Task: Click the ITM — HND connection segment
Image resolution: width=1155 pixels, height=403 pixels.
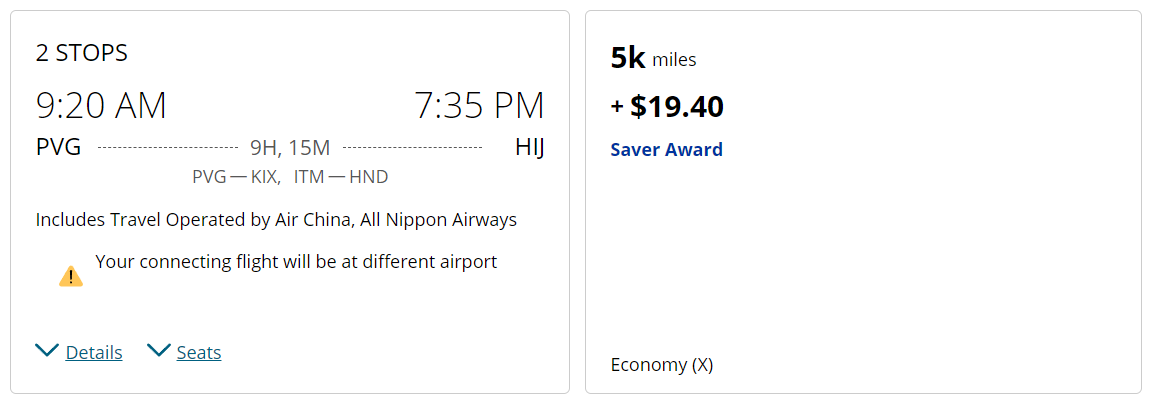Action: pyautogui.click(x=341, y=177)
